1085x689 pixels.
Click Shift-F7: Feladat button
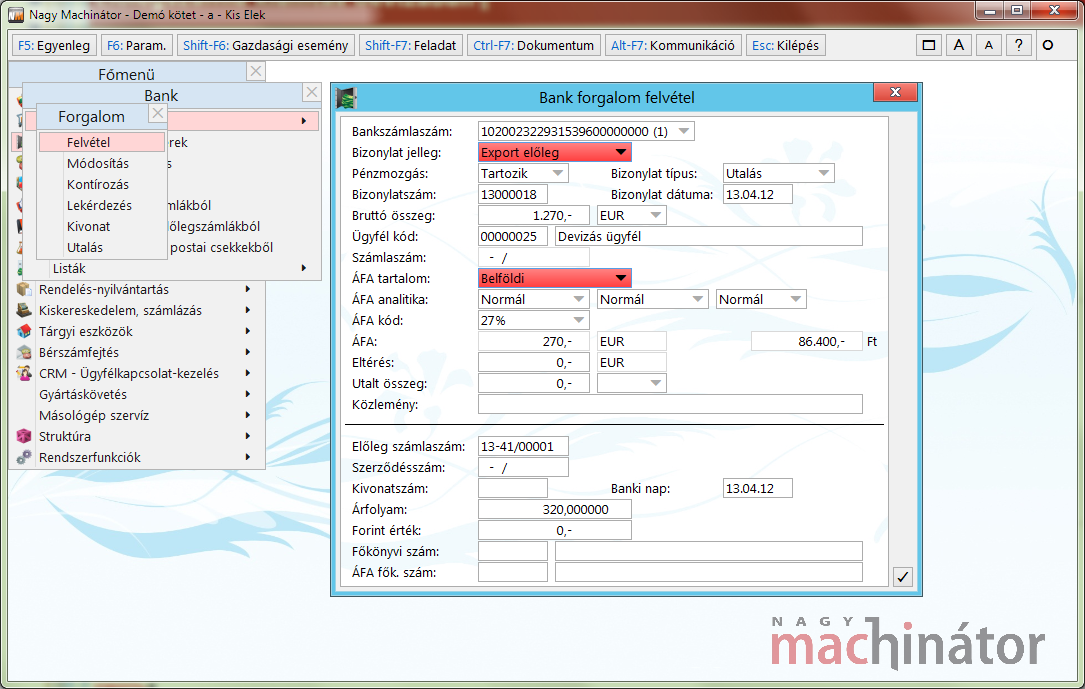point(410,46)
